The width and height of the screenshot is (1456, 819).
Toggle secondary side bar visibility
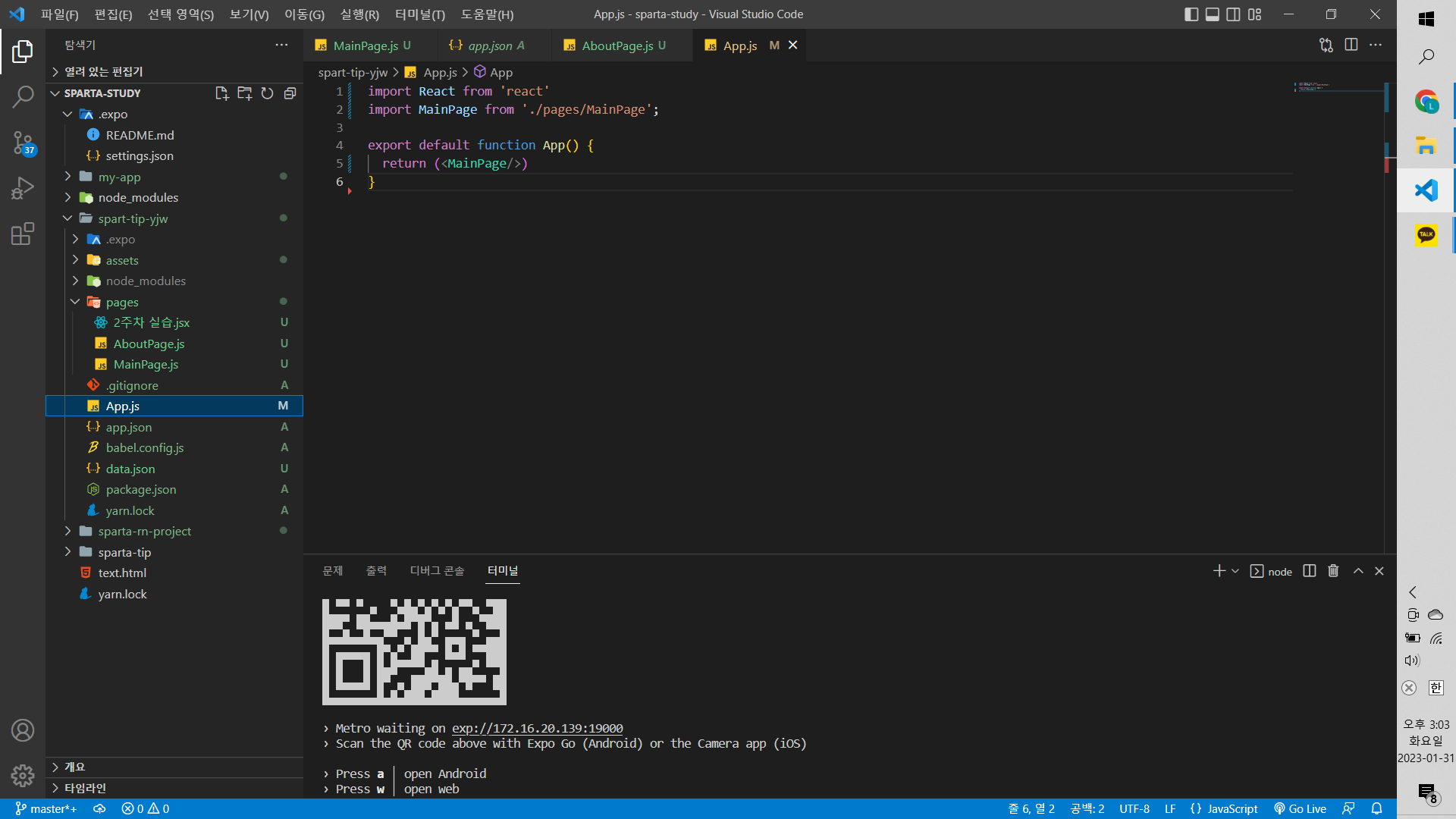tap(1234, 14)
